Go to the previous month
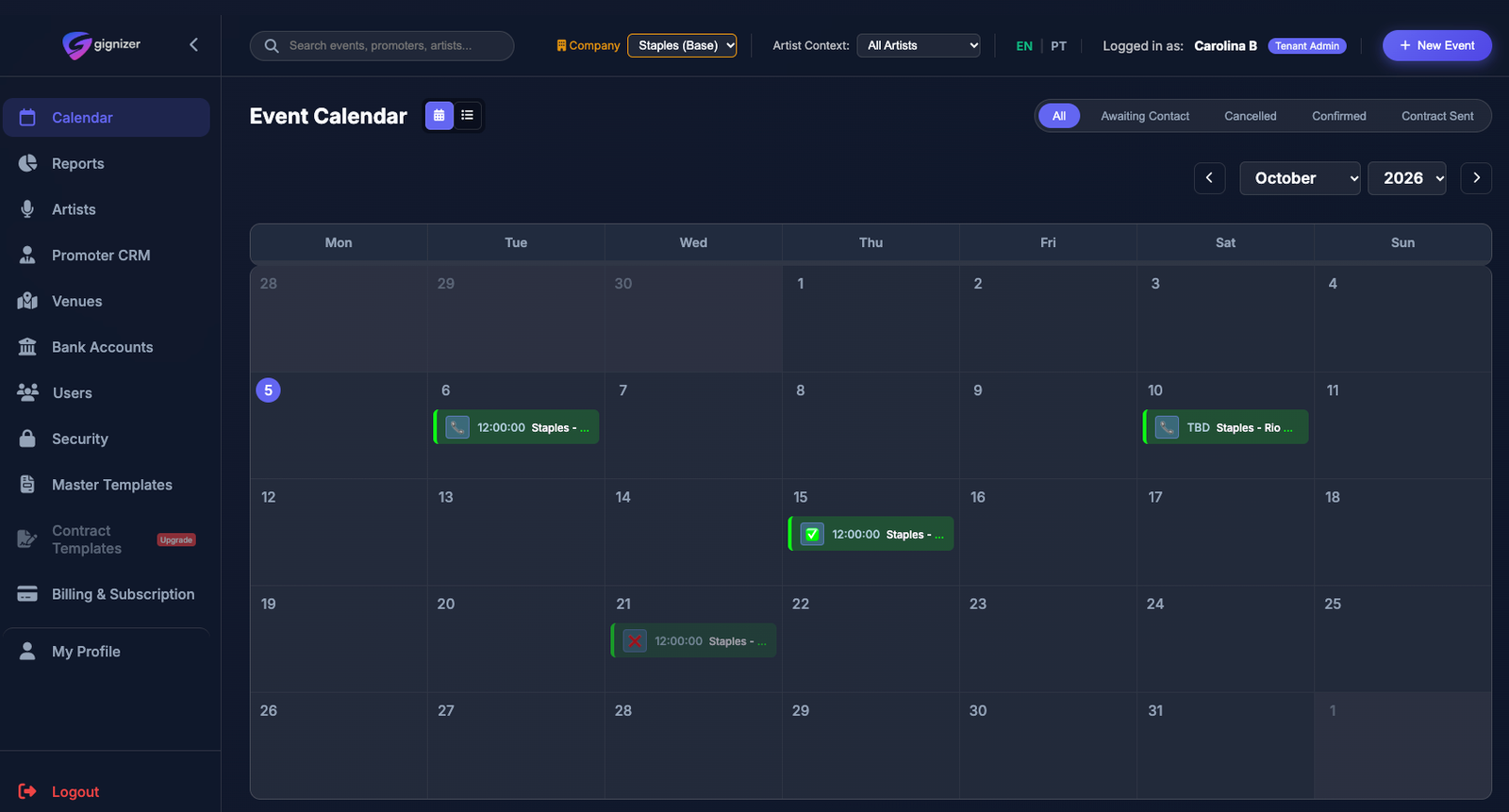The width and height of the screenshot is (1509, 812). 1209,178
